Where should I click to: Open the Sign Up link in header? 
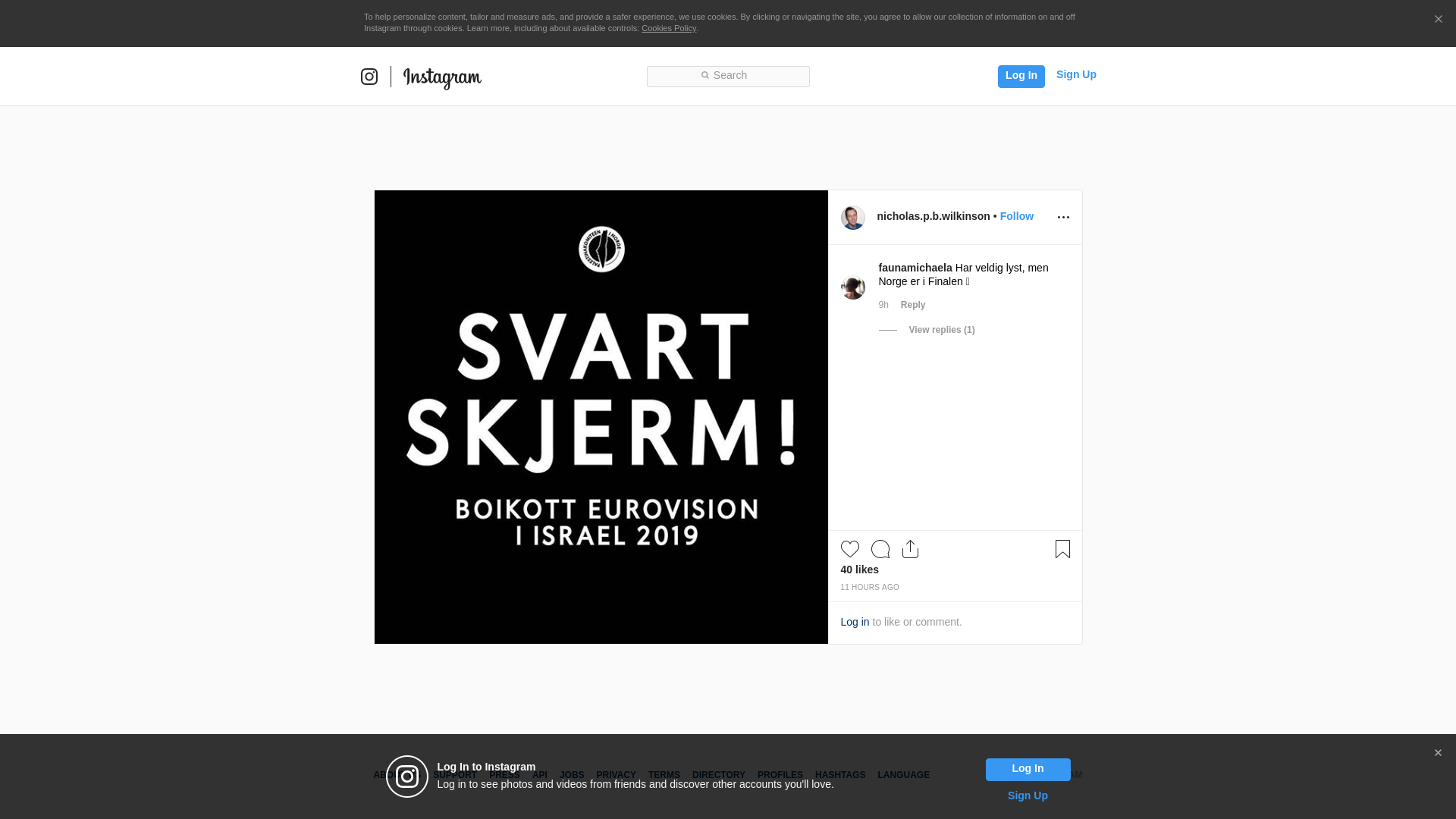(x=1076, y=74)
